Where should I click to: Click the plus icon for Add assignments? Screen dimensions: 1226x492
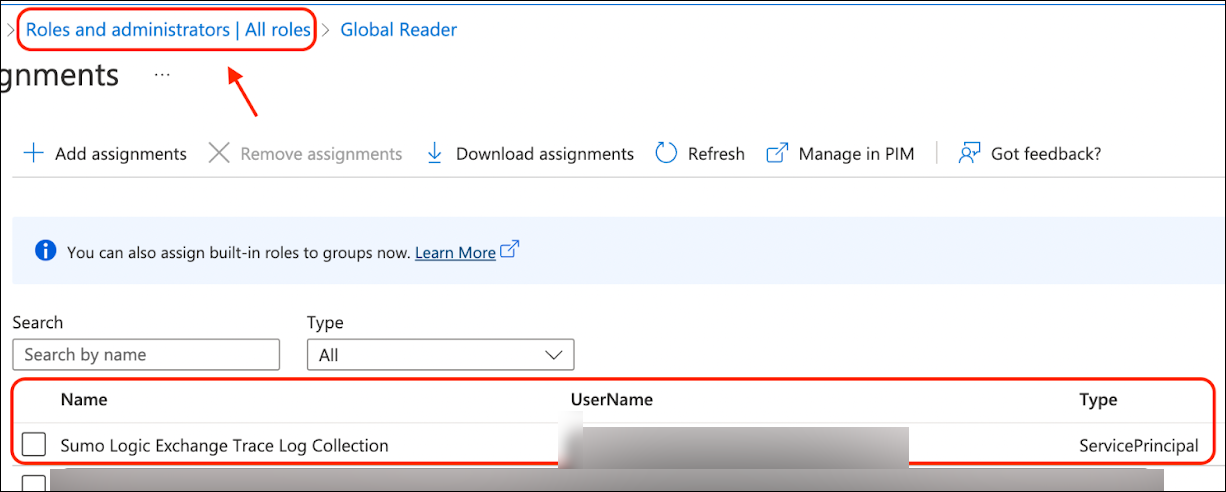33,153
